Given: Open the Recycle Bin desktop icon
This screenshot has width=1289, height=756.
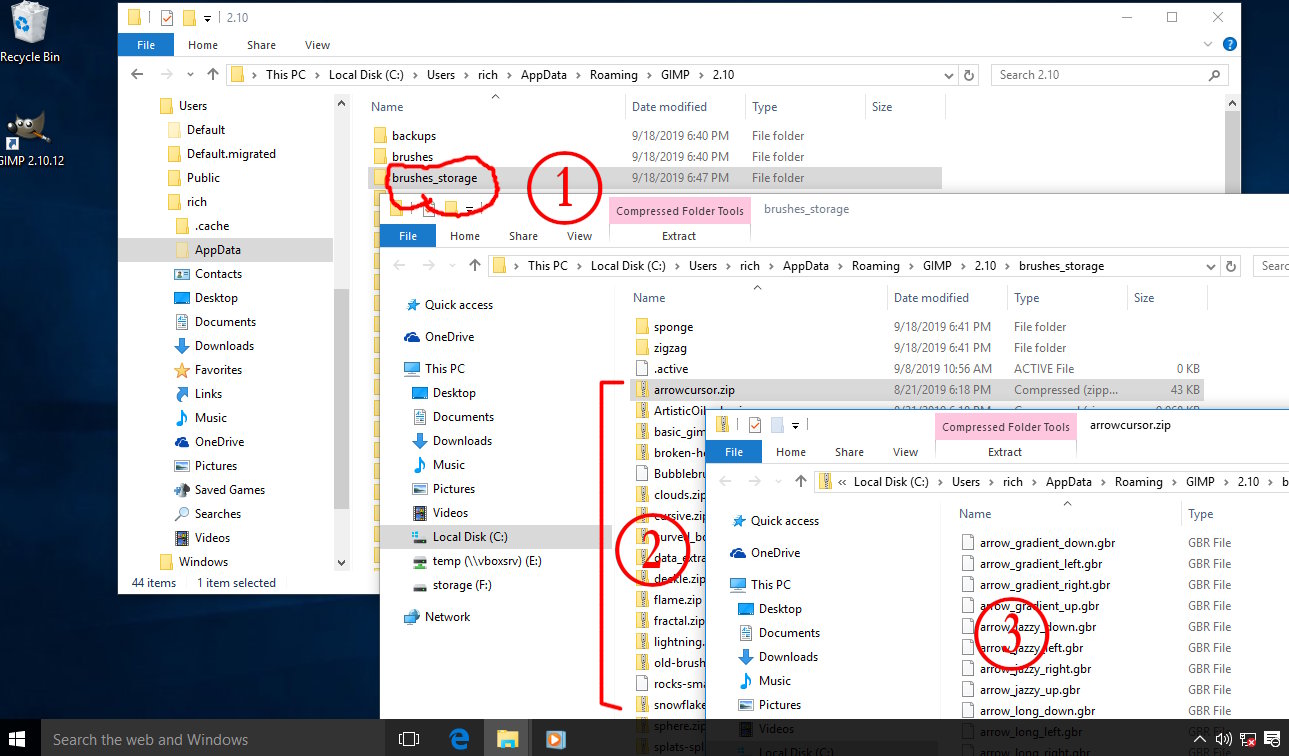Looking at the screenshot, I should pos(30,32).
